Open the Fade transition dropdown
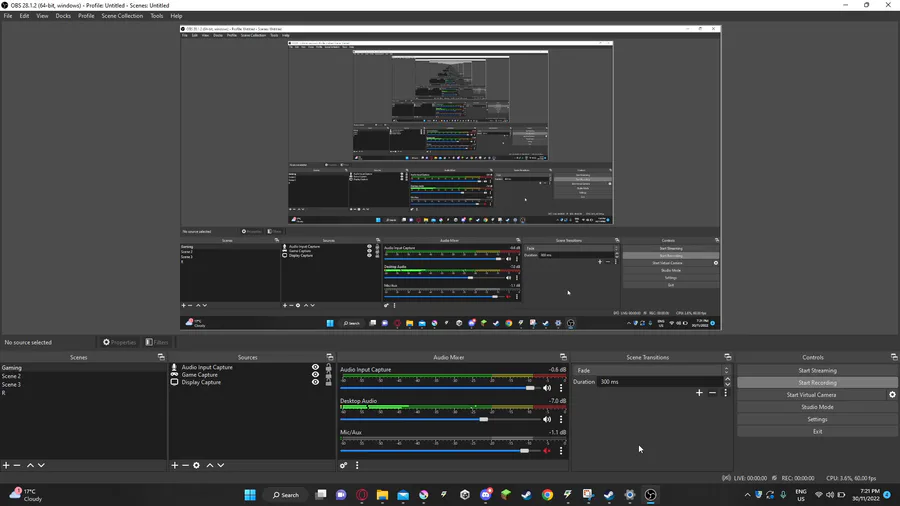 tap(652, 371)
